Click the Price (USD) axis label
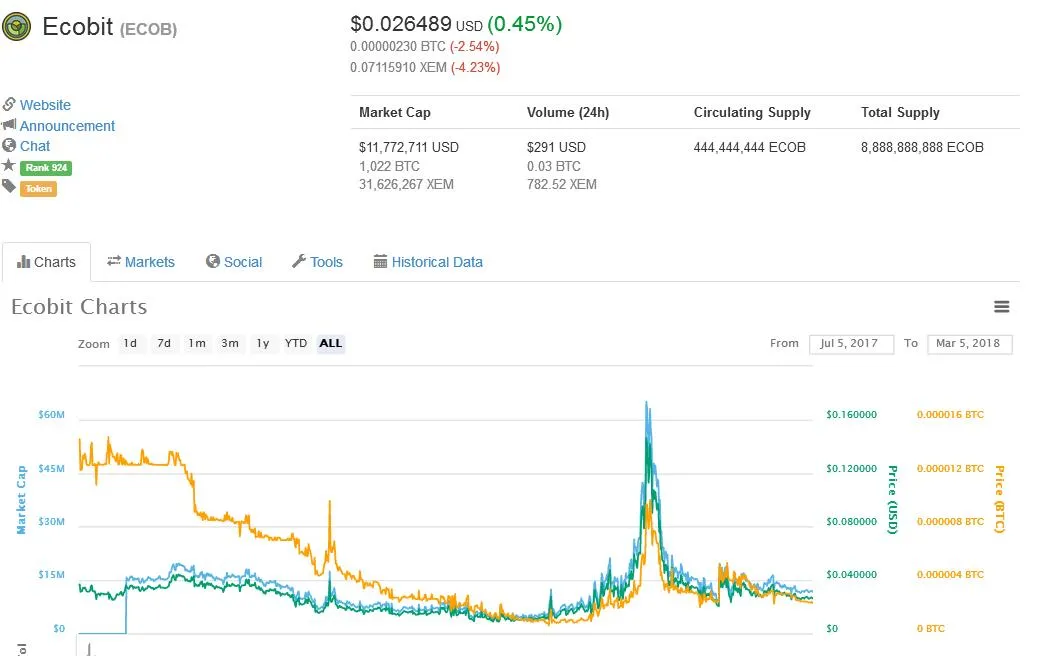Image resolution: width=1038 pixels, height=656 pixels. (892, 500)
